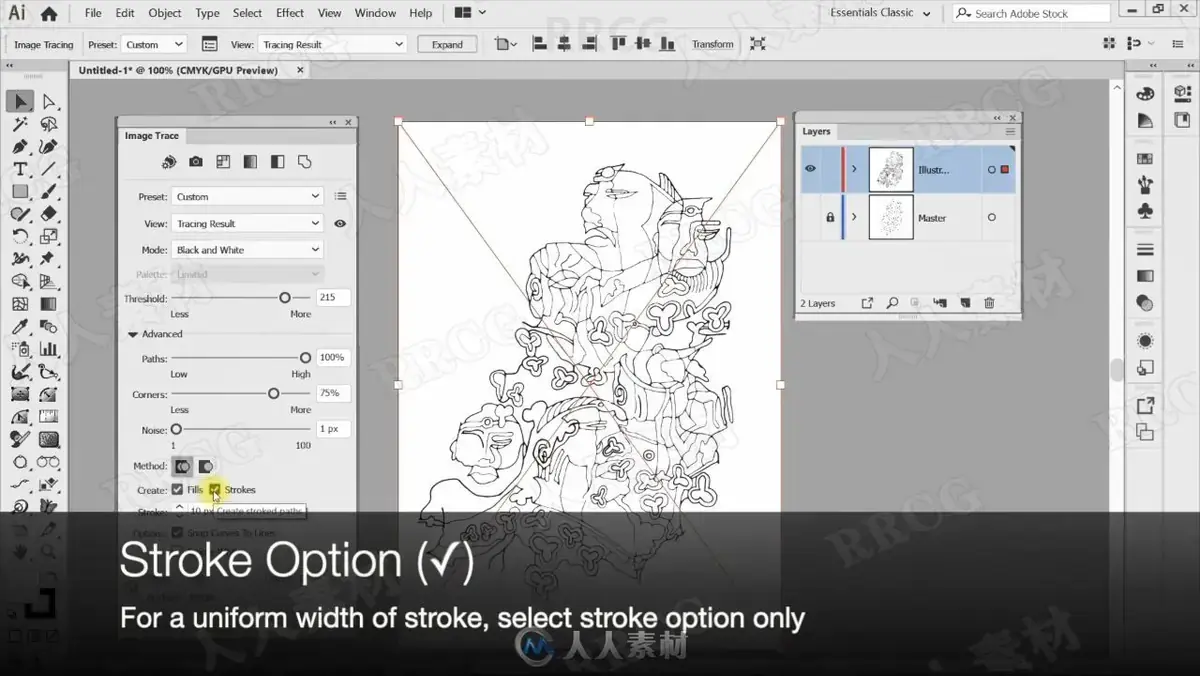Hide the Illustration layer with eye icon

pyautogui.click(x=810, y=169)
